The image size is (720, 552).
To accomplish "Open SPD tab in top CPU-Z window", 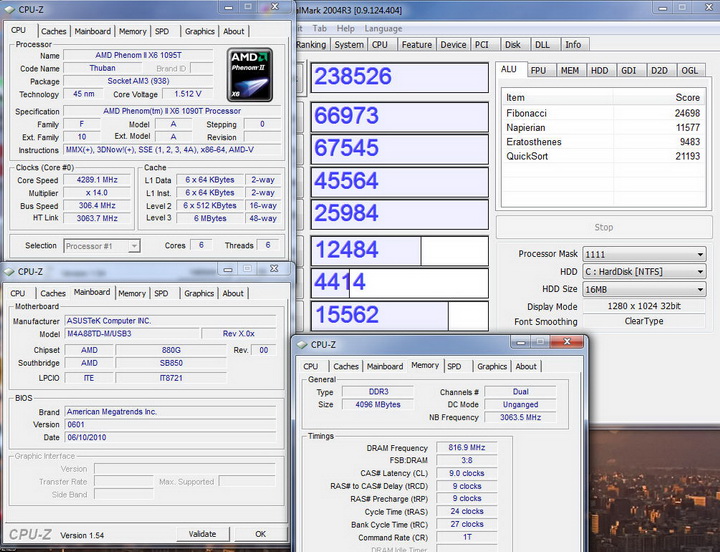I will pos(162,31).
